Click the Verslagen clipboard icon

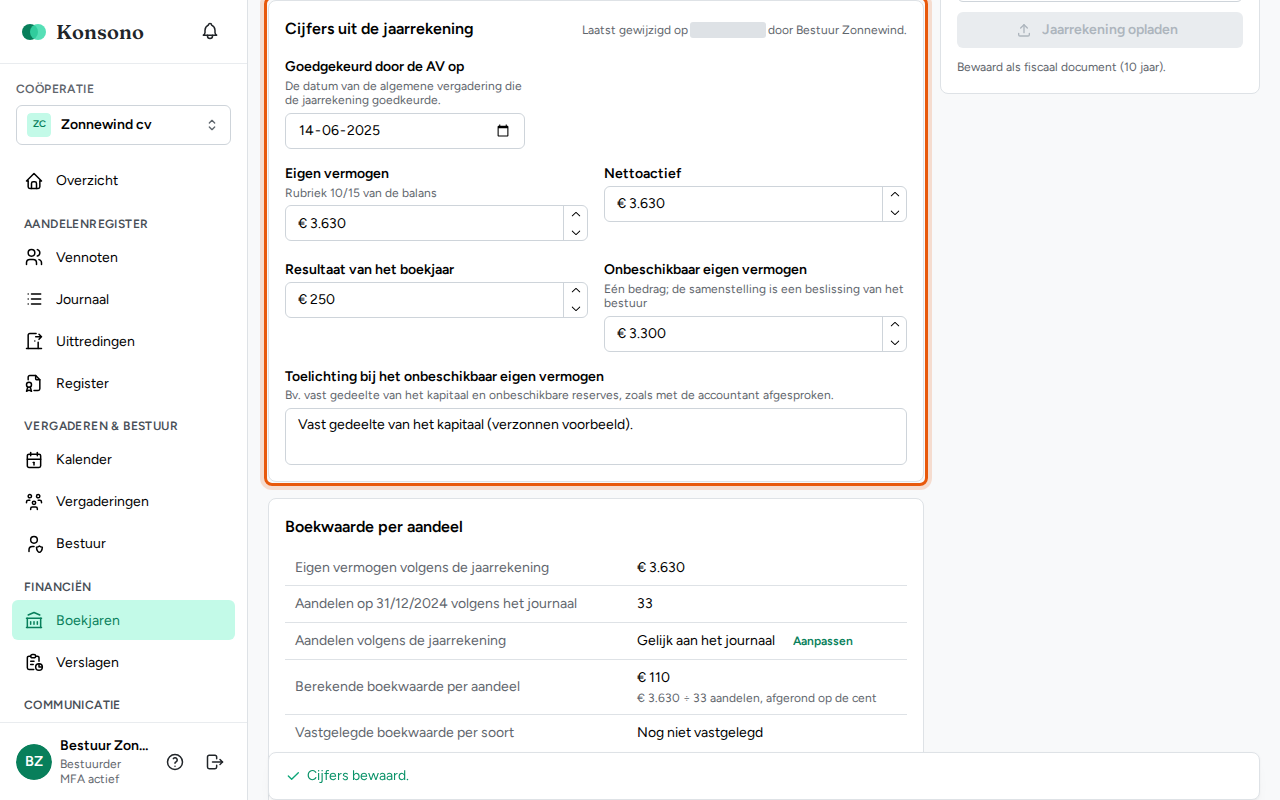point(34,663)
